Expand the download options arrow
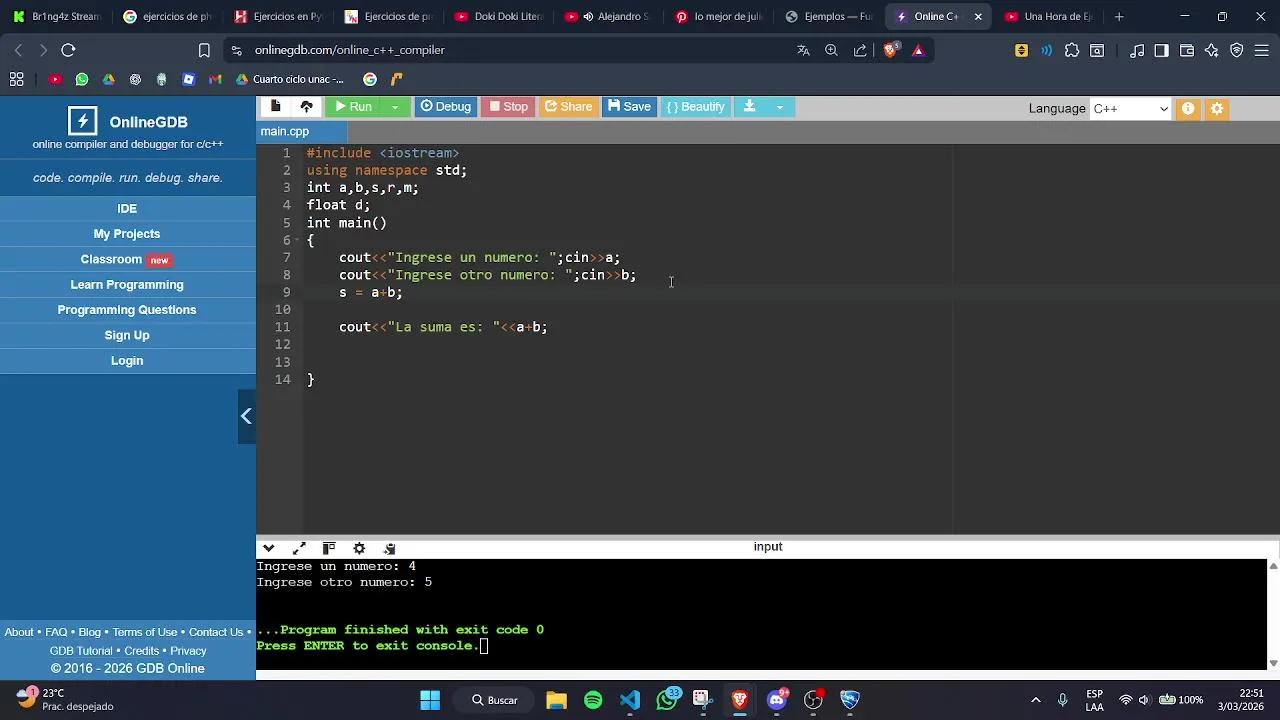Image resolution: width=1280 pixels, height=720 pixels. click(x=779, y=107)
